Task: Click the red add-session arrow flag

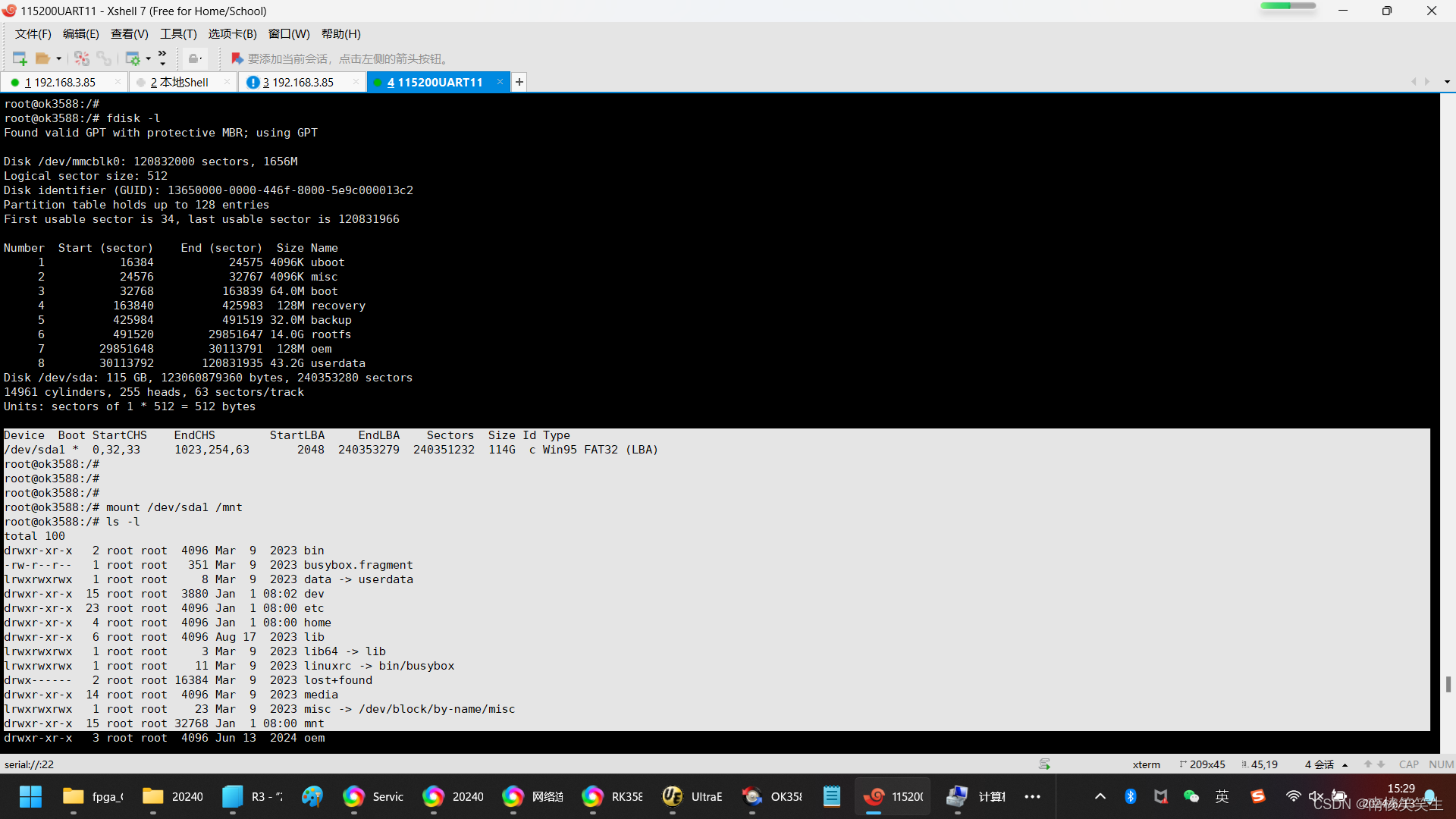Action: click(237, 58)
